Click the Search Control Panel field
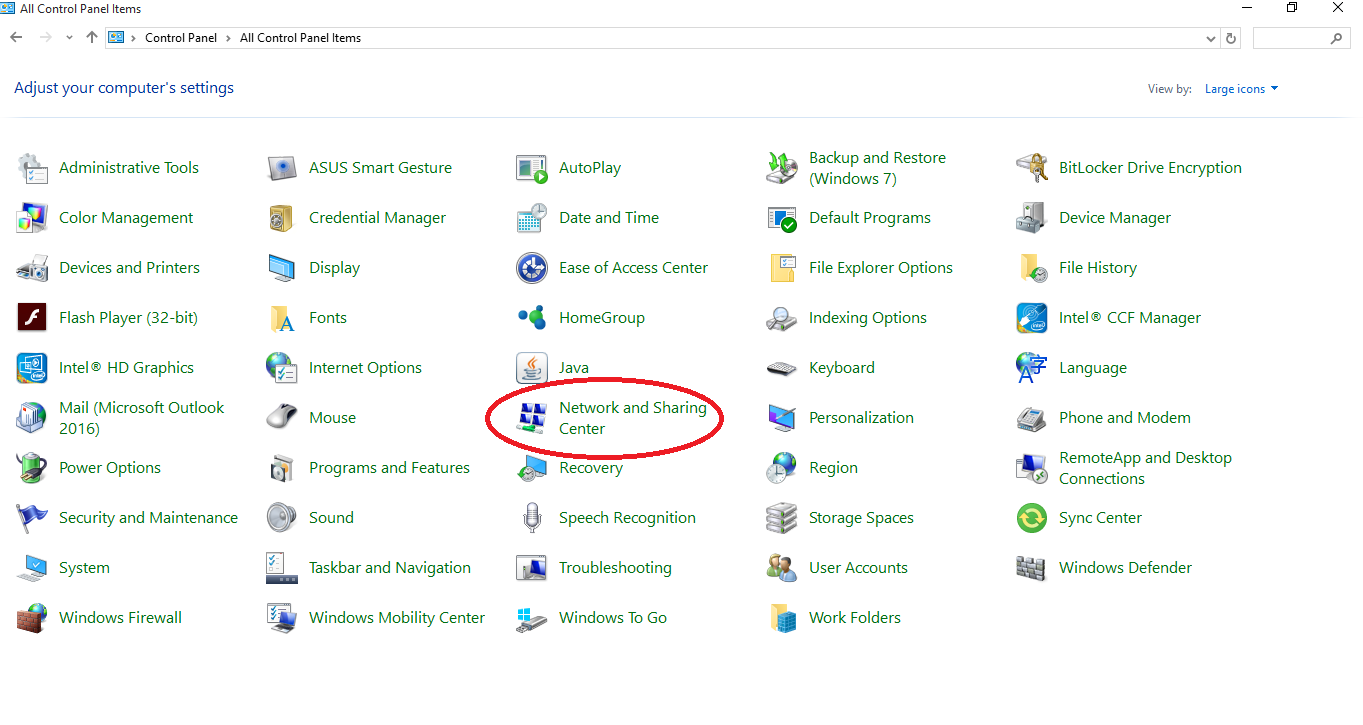This screenshot has width=1363, height=725. (x=1302, y=38)
